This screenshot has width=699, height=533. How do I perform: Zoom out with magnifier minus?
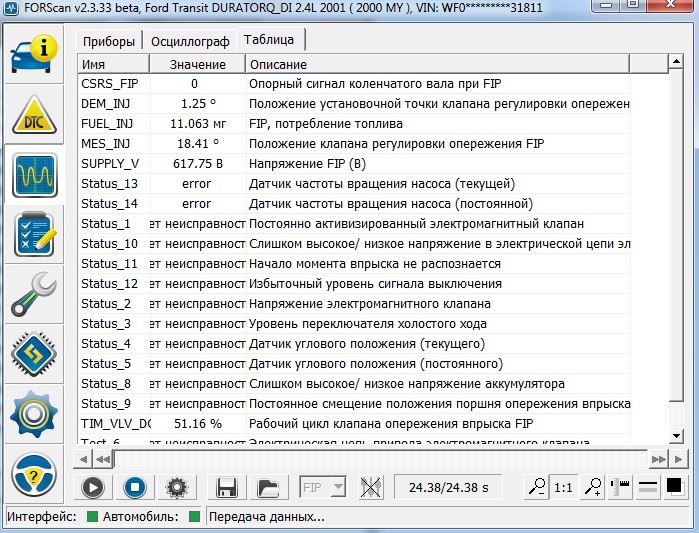click(x=536, y=487)
